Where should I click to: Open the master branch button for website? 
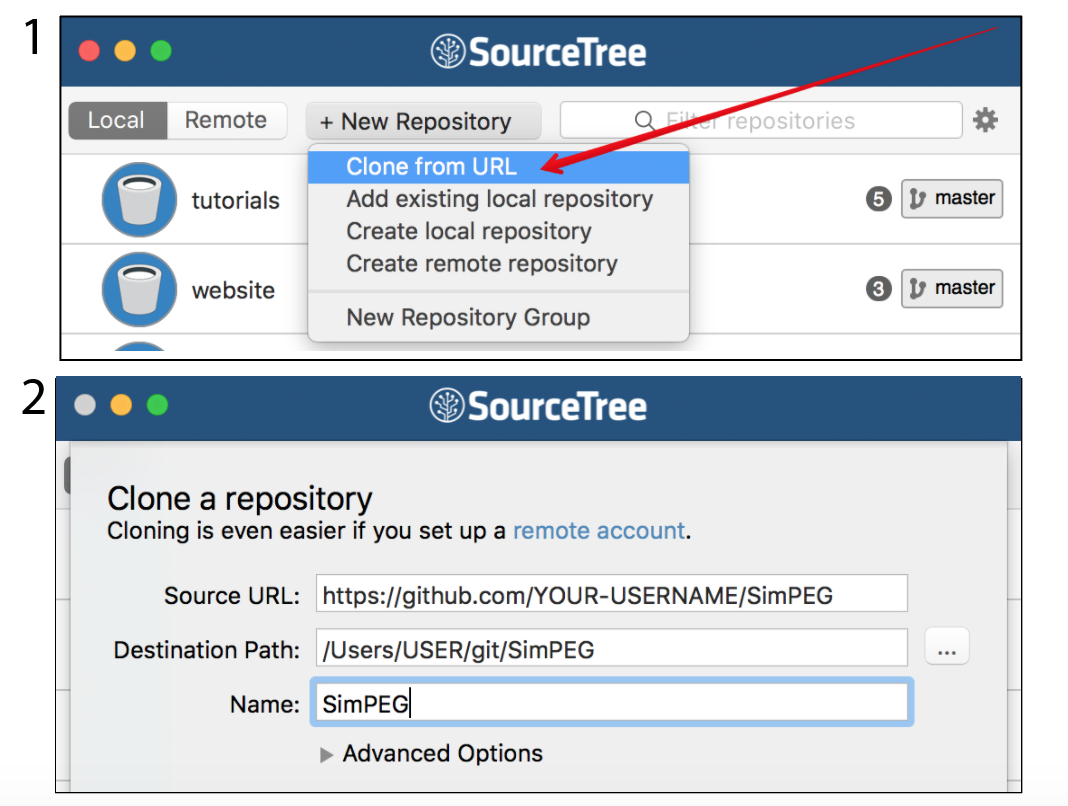coord(951,288)
